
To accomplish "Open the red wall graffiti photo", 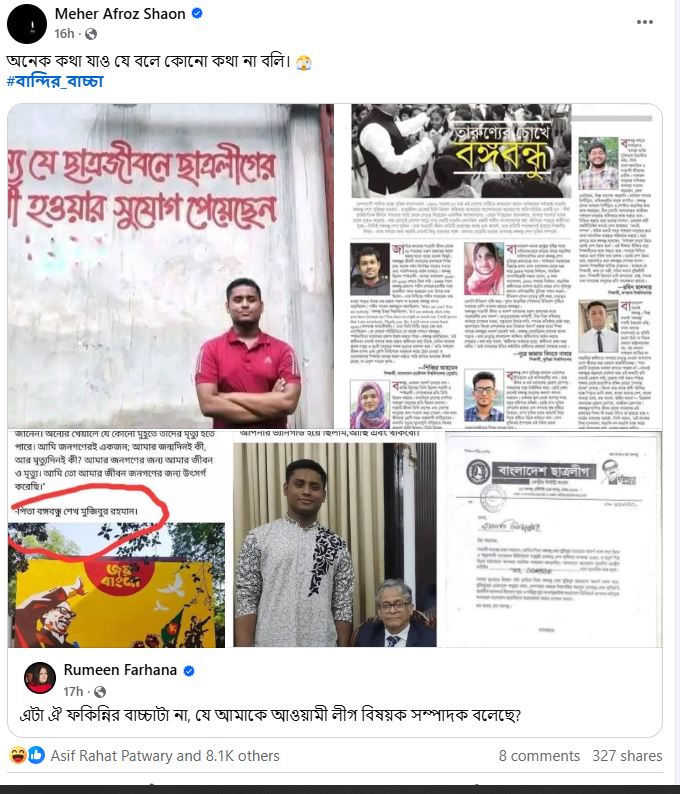I will (171, 266).
